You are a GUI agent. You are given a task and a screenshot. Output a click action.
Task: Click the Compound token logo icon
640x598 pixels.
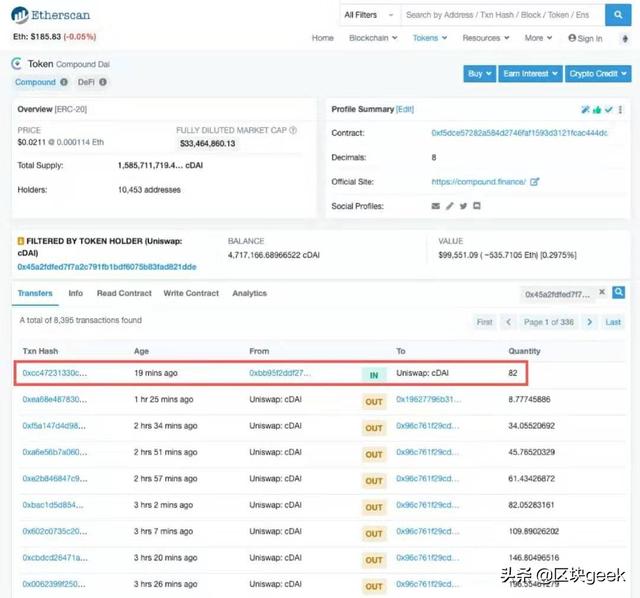[x=17, y=64]
